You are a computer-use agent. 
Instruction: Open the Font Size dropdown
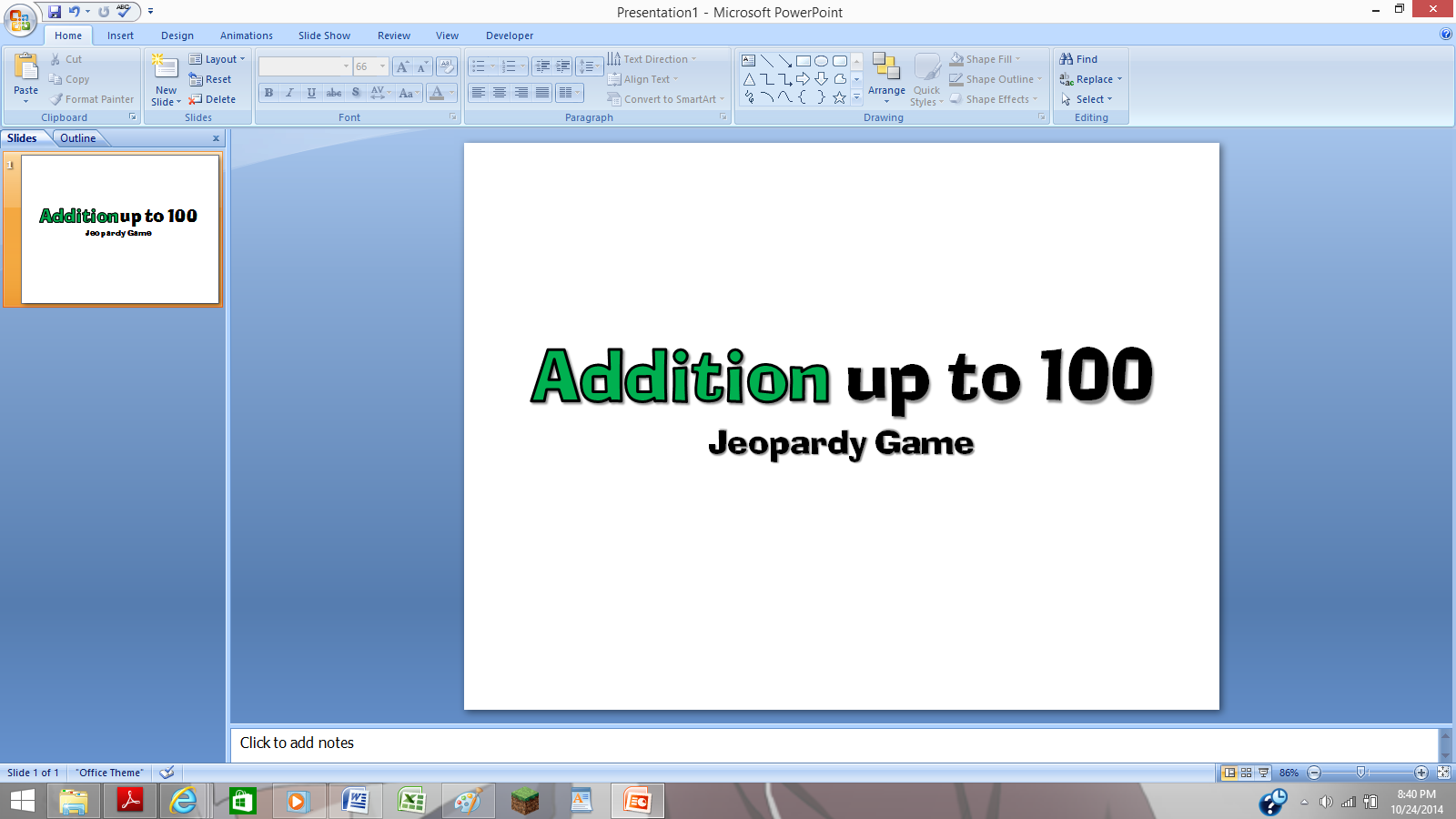pyautogui.click(x=381, y=66)
